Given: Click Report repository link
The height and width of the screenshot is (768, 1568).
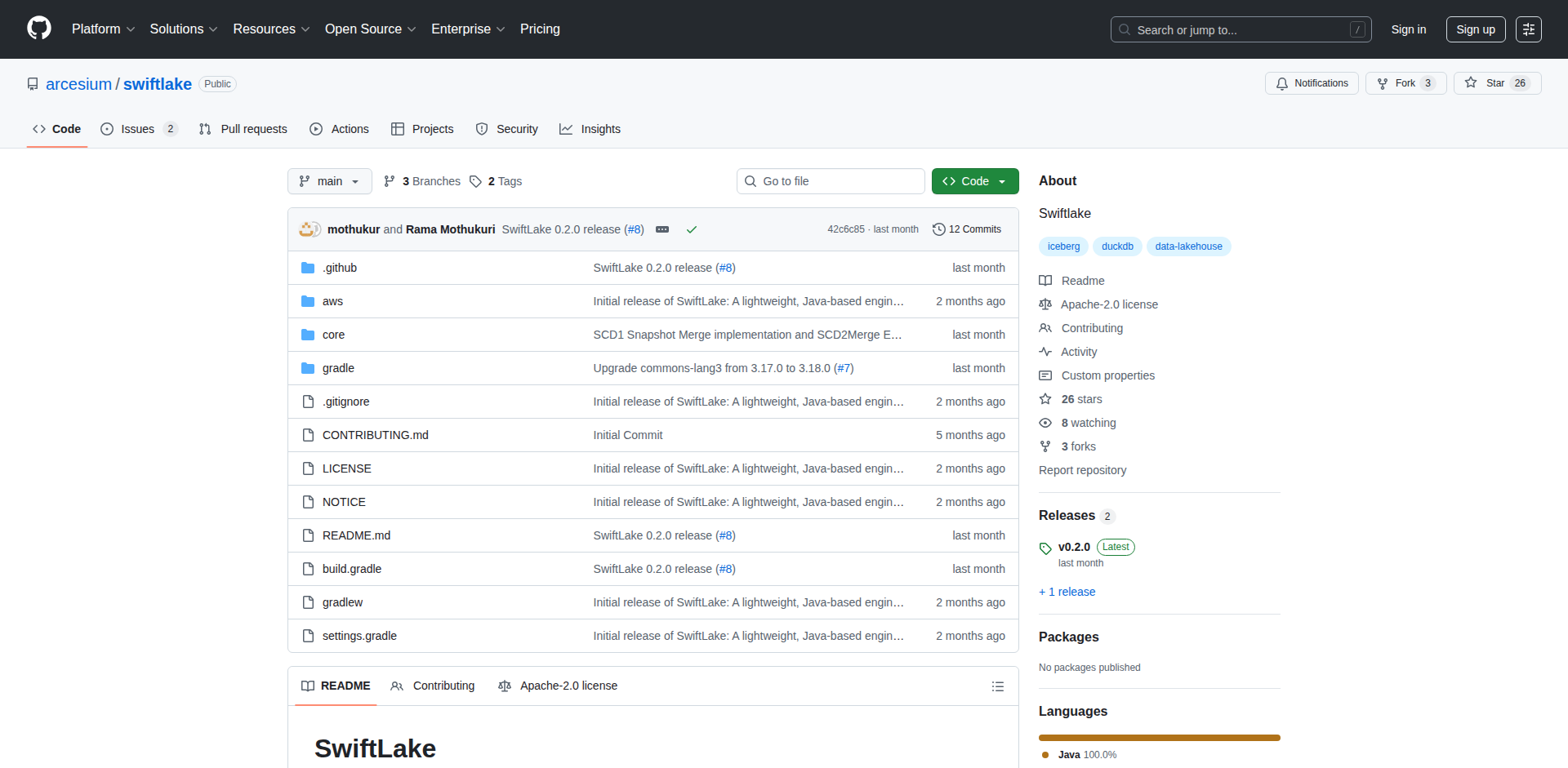Looking at the screenshot, I should point(1082,470).
